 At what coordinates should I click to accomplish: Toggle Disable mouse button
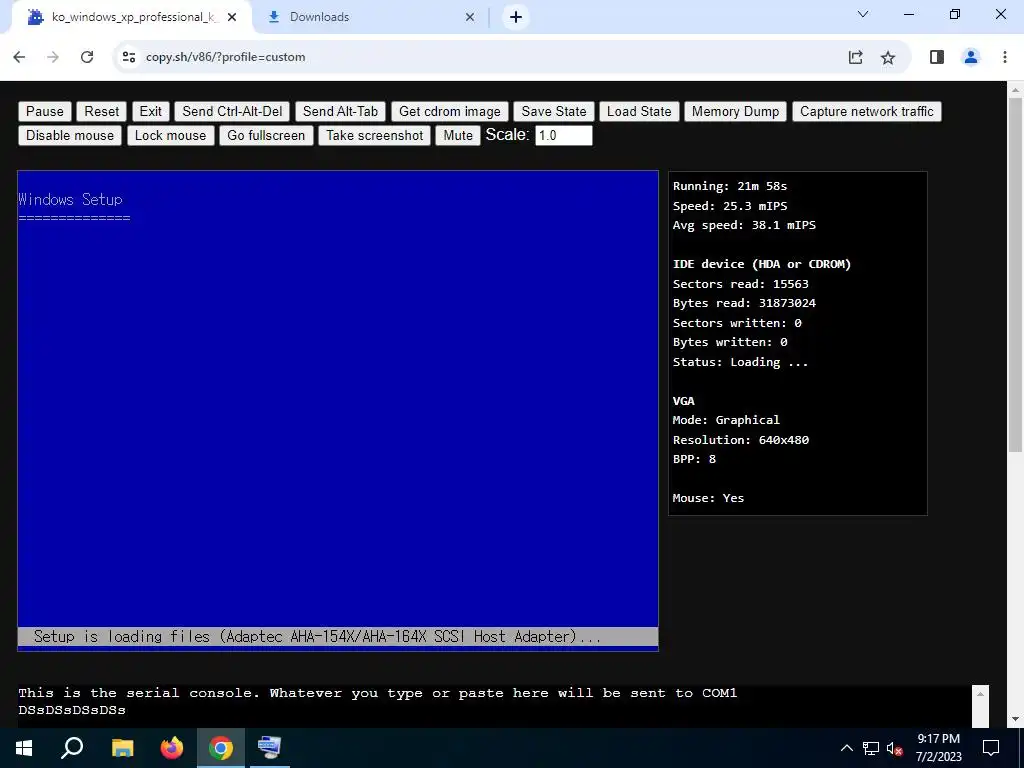tap(70, 136)
